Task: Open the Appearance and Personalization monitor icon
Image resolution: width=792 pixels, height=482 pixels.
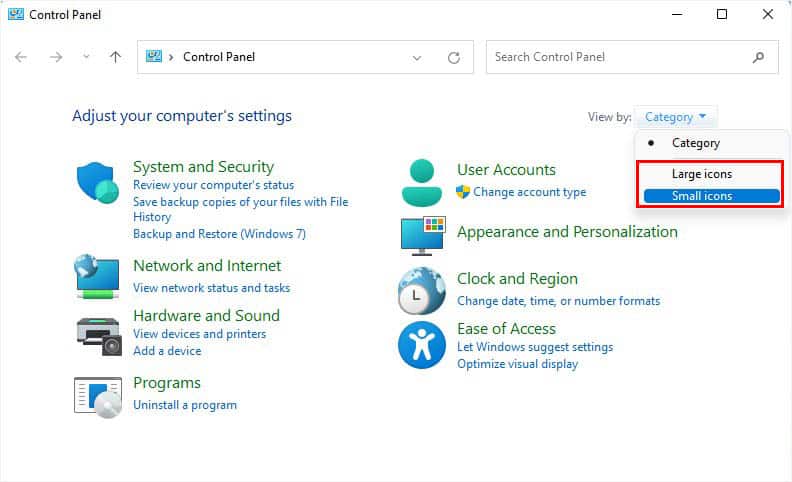Action: [x=423, y=235]
